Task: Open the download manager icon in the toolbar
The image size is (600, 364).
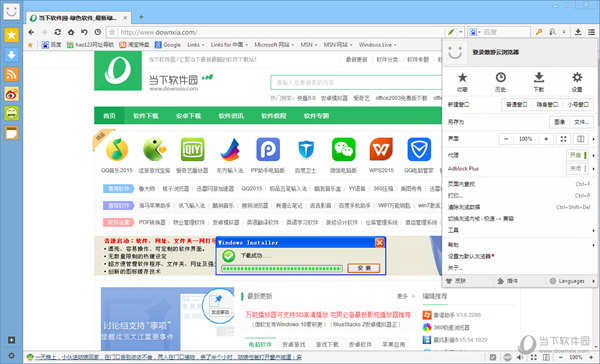Action: (578, 32)
